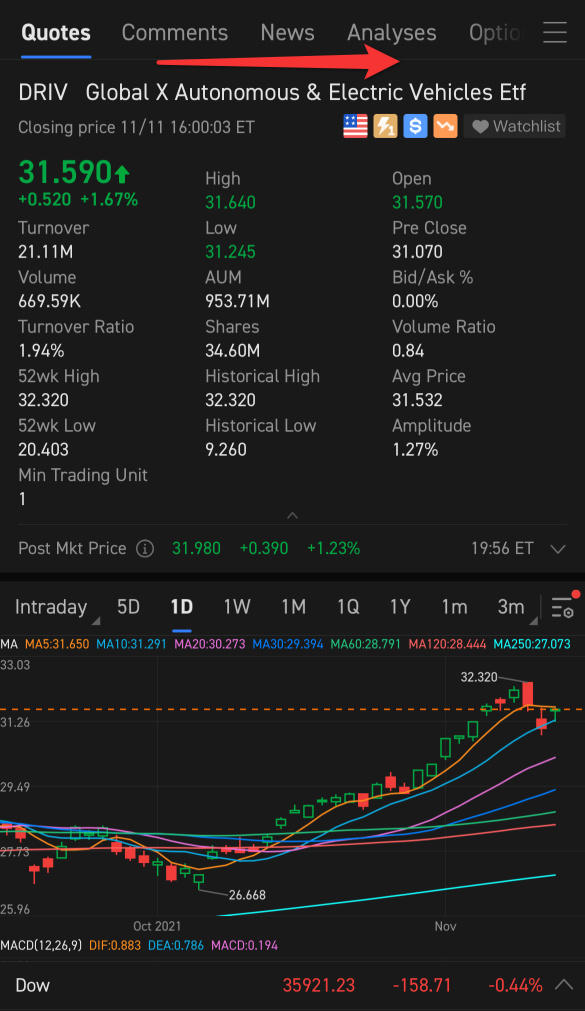585x1011 pixels.
Task: Tap the Historical Low value 9.260
Action: pos(226,449)
